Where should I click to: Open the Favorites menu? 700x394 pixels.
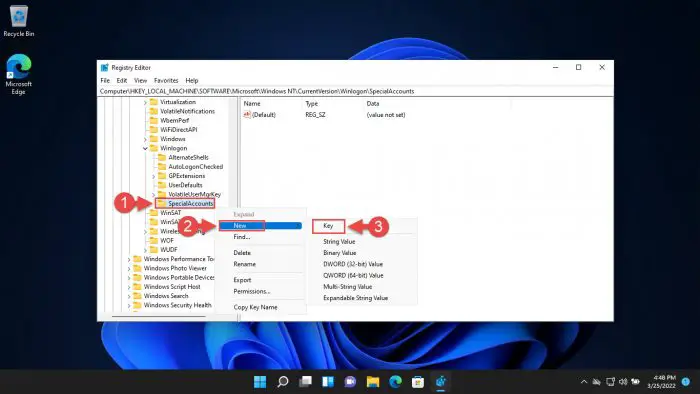pos(166,80)
